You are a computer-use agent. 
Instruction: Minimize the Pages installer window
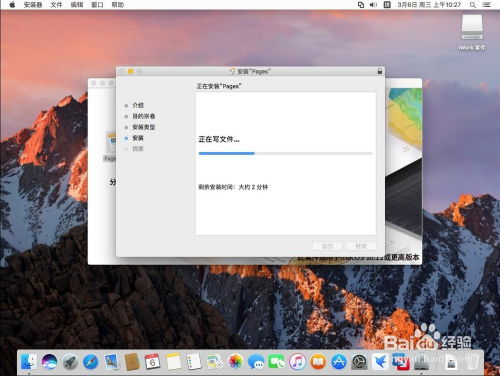point(131,71)
